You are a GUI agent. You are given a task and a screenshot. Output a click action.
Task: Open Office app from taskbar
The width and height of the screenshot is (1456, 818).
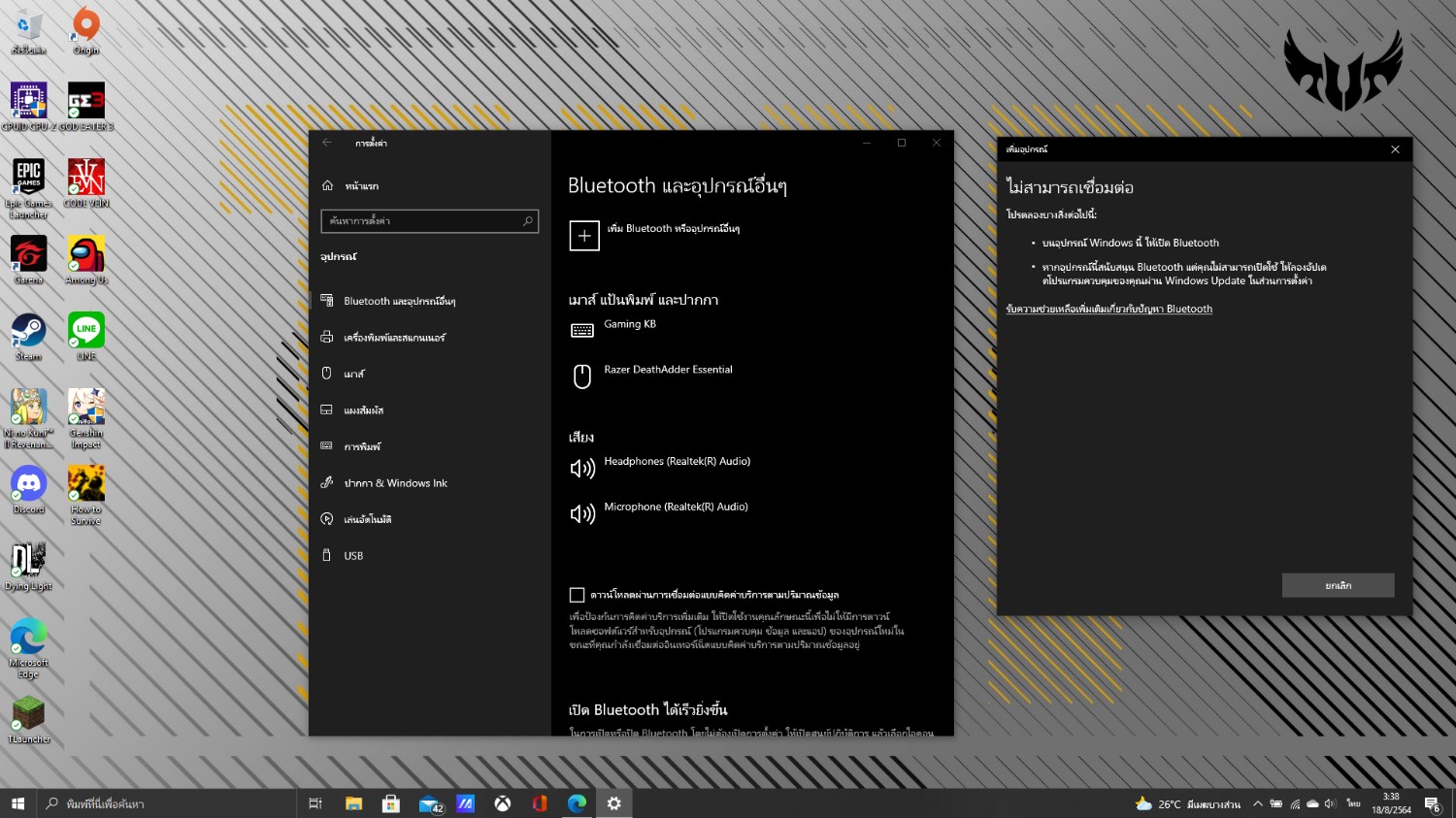[x=540, y=803]
